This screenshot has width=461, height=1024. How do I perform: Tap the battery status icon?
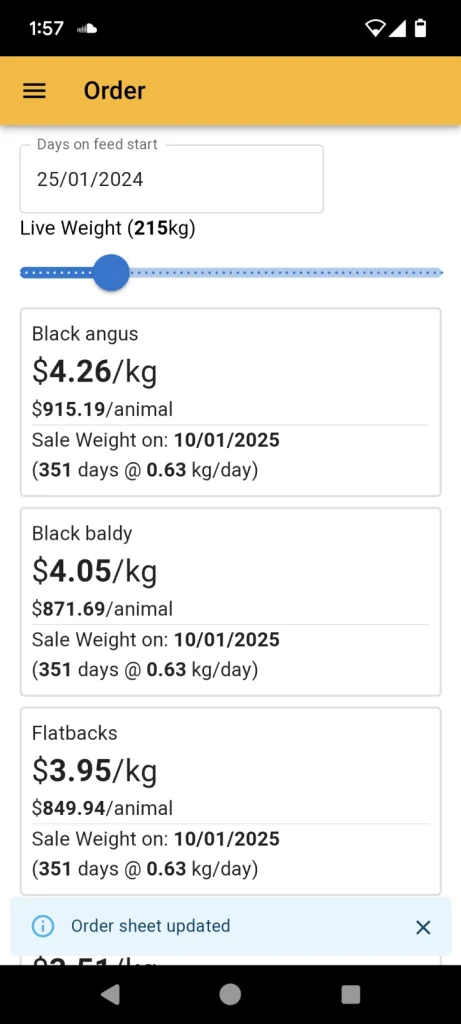click(421, 28)
